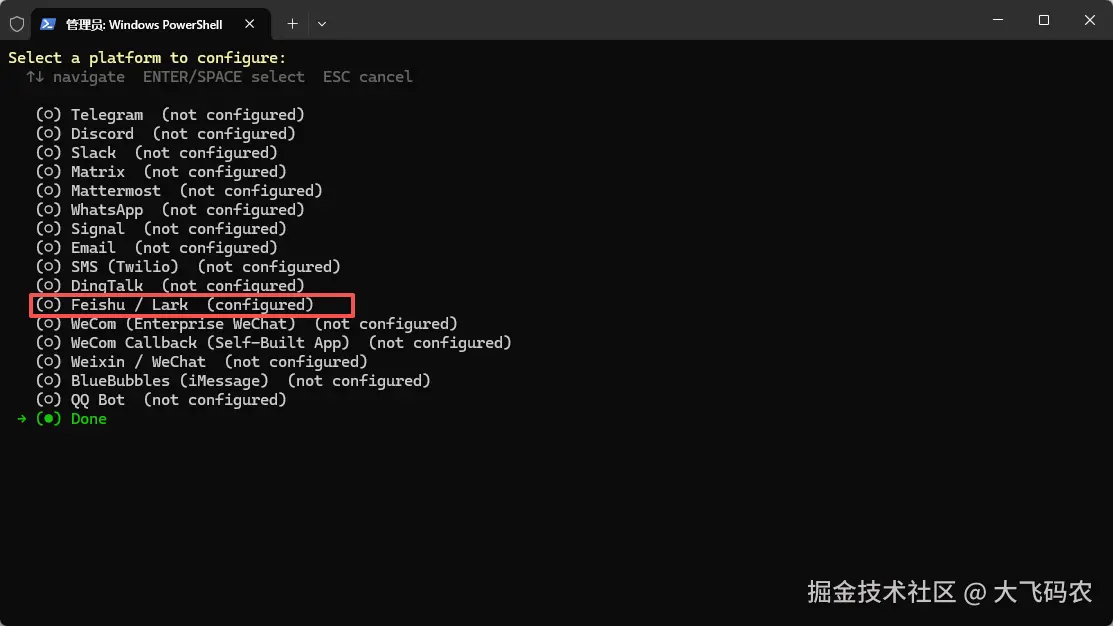This screenshot has height=626, width=1113.
Task: Click the navigate hint with arrows
Action: (x=75, y=77)
